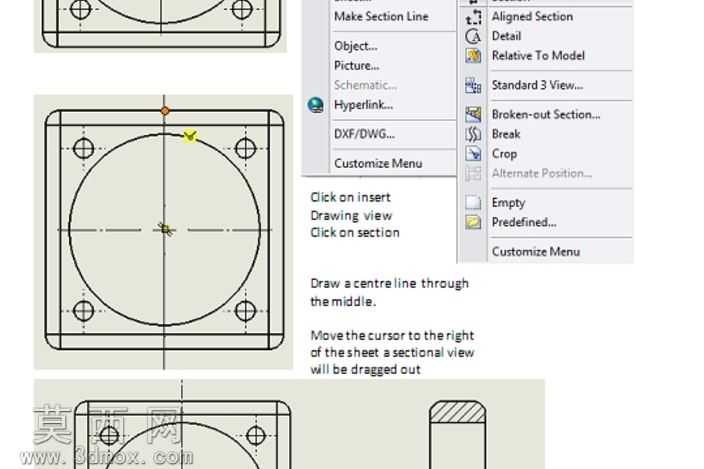Choose Make Section Line menu entry
The image size is (704, 469).
(381, 17)
